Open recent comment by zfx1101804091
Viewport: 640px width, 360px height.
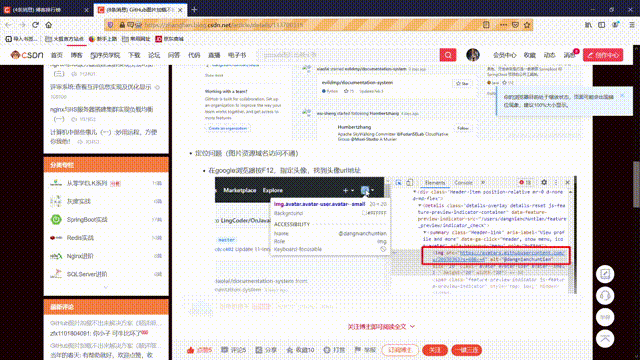[99, 333]
